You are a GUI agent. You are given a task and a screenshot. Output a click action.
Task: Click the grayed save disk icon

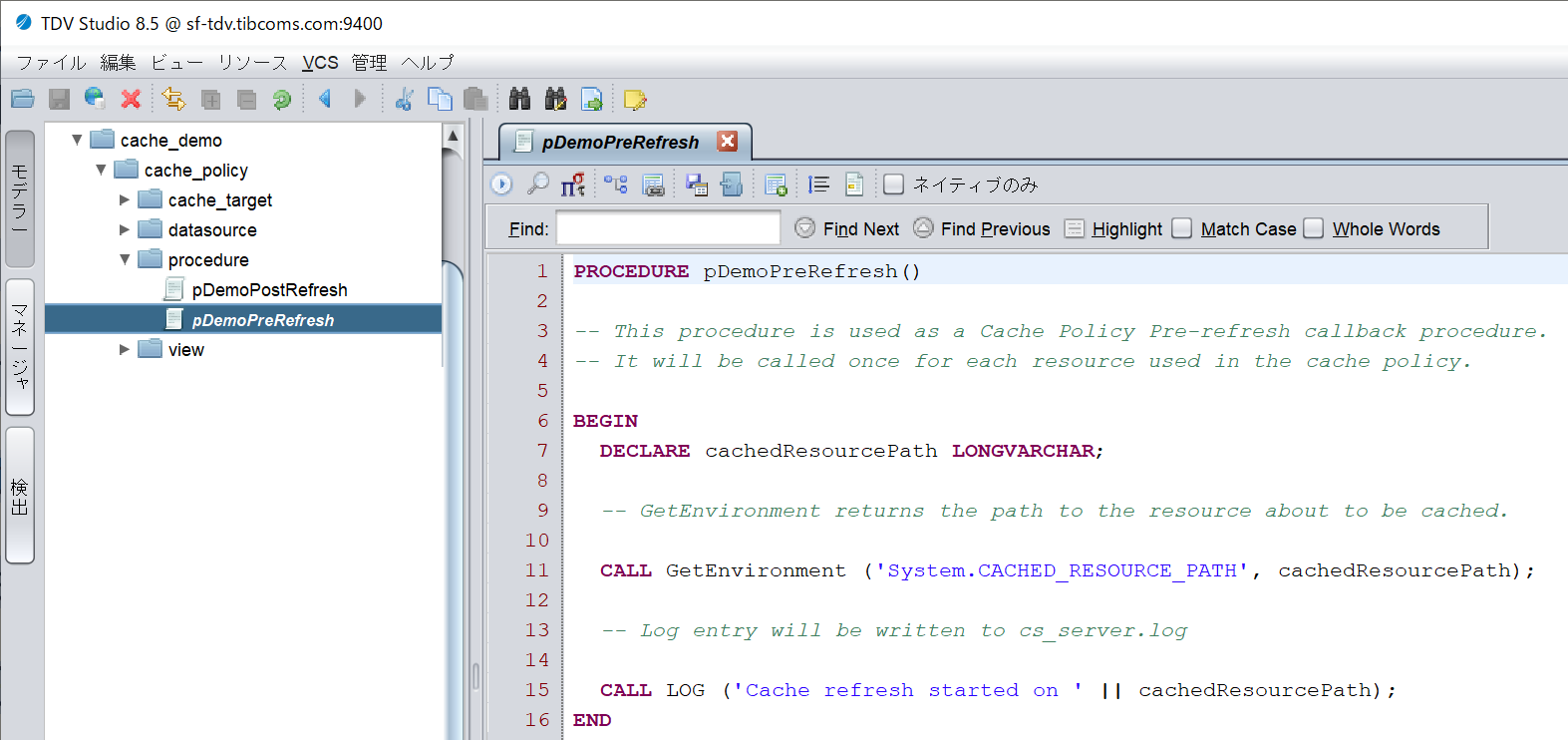click(60, 99)
